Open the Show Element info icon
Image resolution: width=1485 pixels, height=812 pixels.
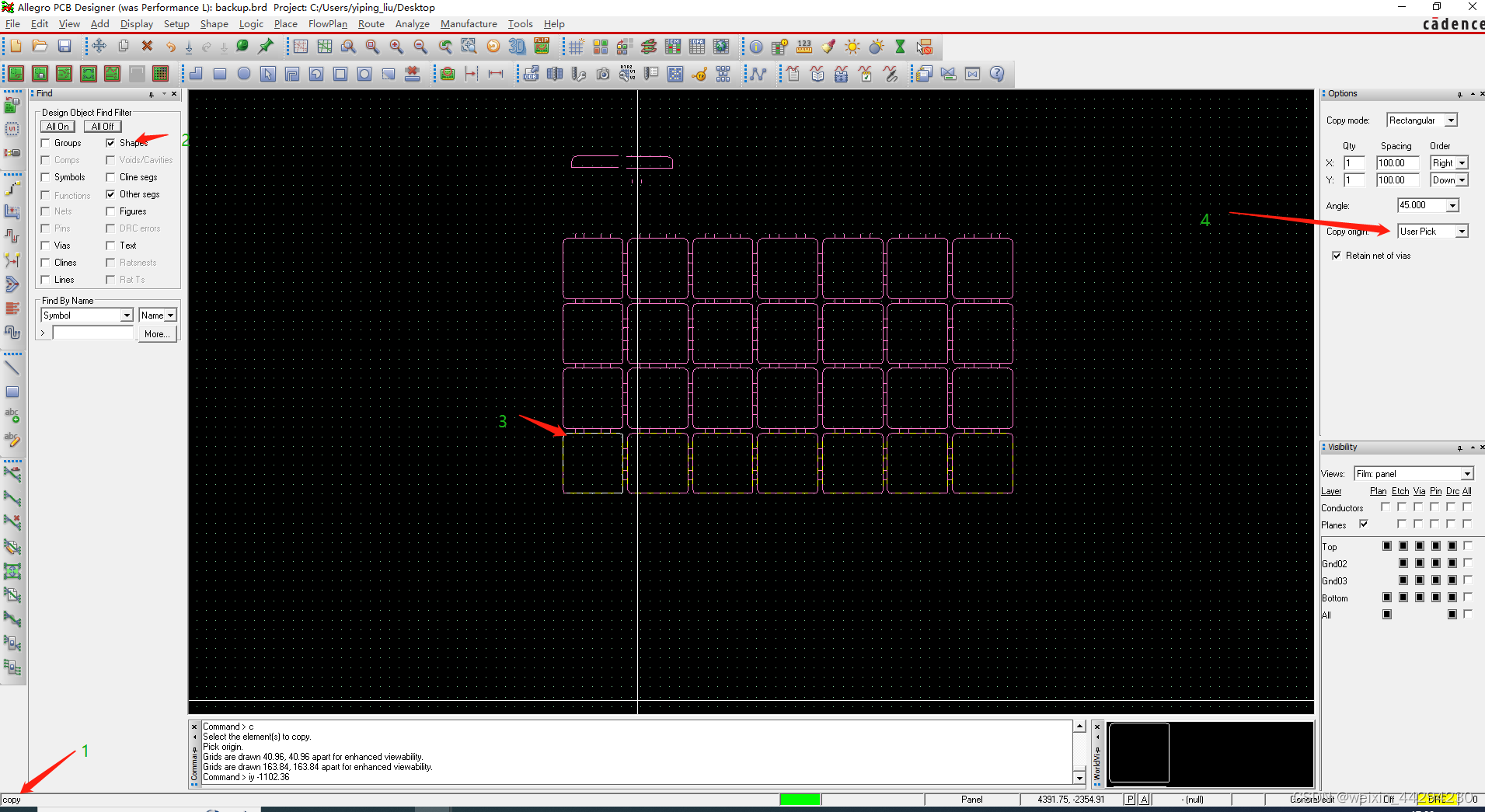(x=756, y=47)
